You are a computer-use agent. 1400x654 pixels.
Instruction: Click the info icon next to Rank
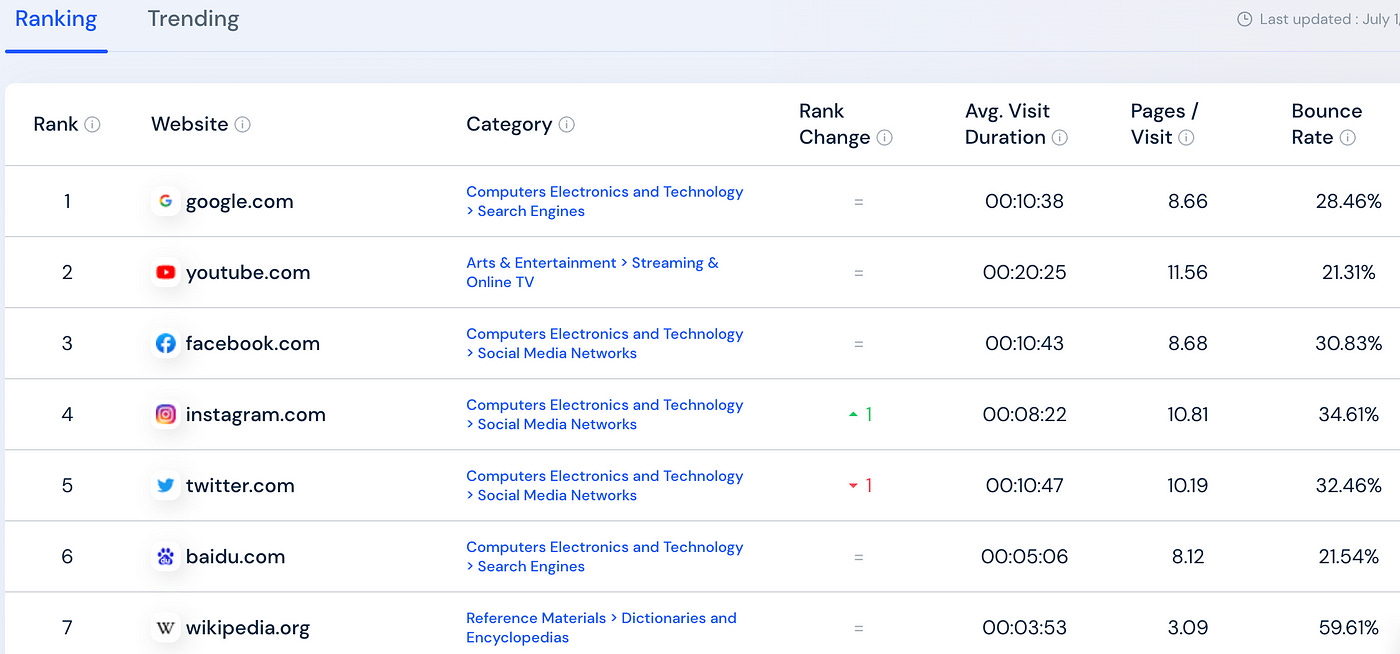point(92,125)
